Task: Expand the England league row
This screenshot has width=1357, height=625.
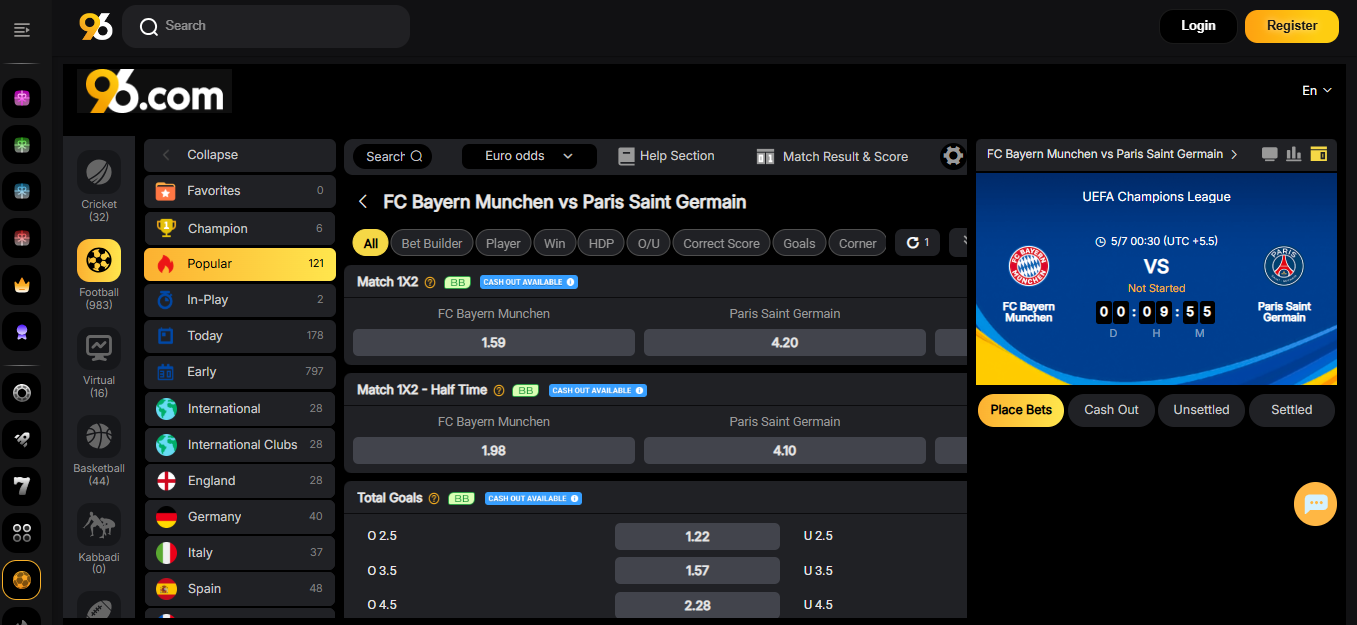Action: [240, 481]
